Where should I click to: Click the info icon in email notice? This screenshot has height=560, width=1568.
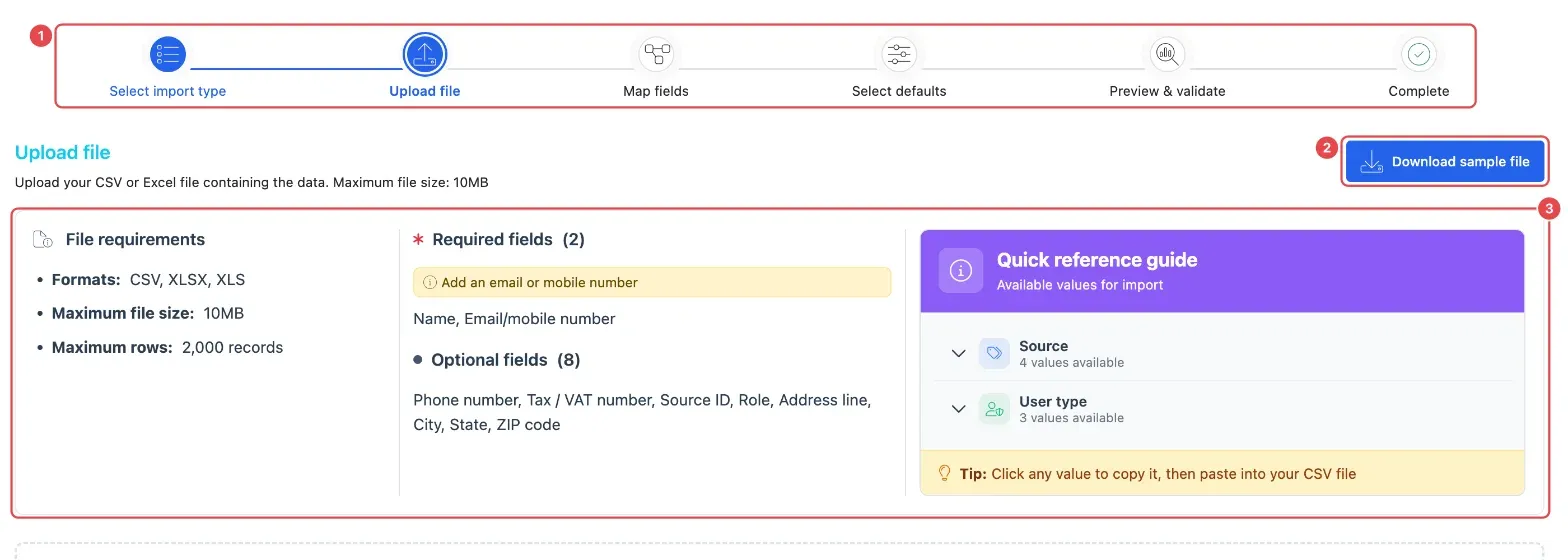(430, 282)
